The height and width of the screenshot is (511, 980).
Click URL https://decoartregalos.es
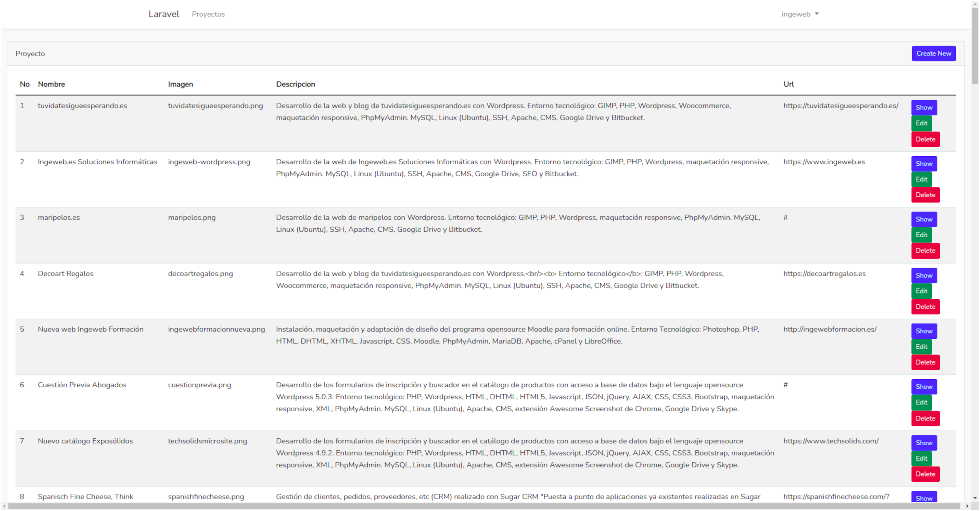tap(824, 274)
